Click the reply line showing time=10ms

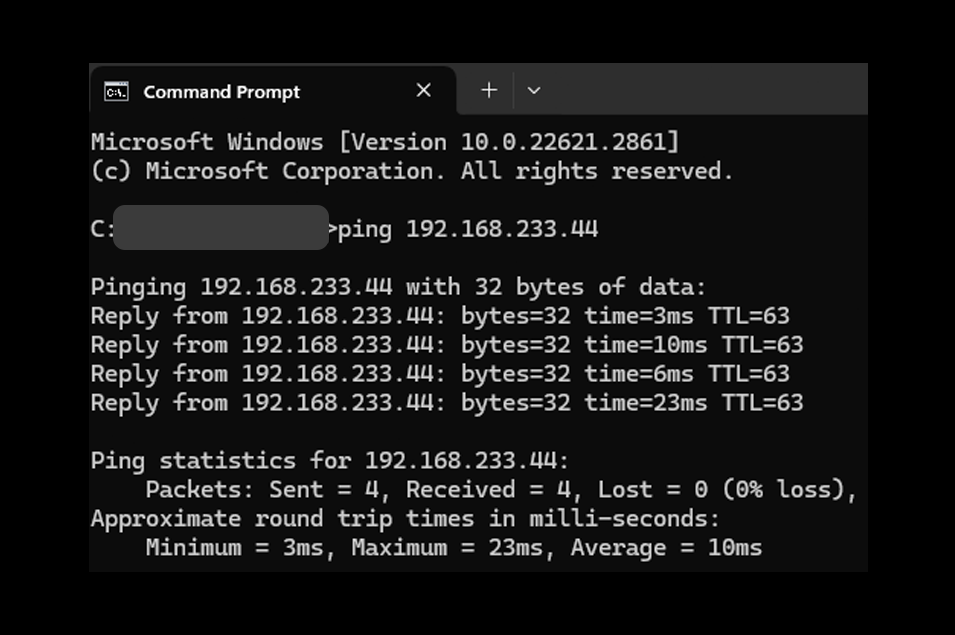(446, 345)
